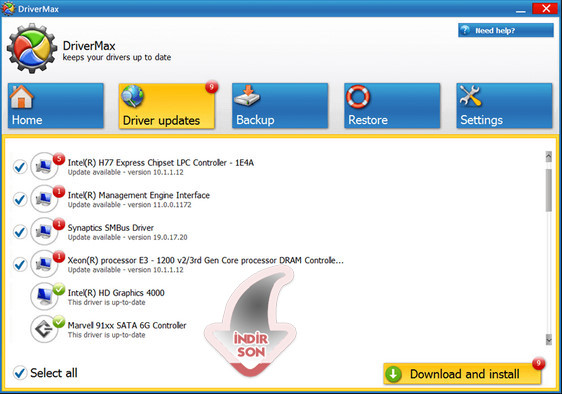This screenshot has height=394, width=562.
Task: Click the Marvell 91xx SATA controller icon
Action: pyautogui.click(x=44, y=329)
